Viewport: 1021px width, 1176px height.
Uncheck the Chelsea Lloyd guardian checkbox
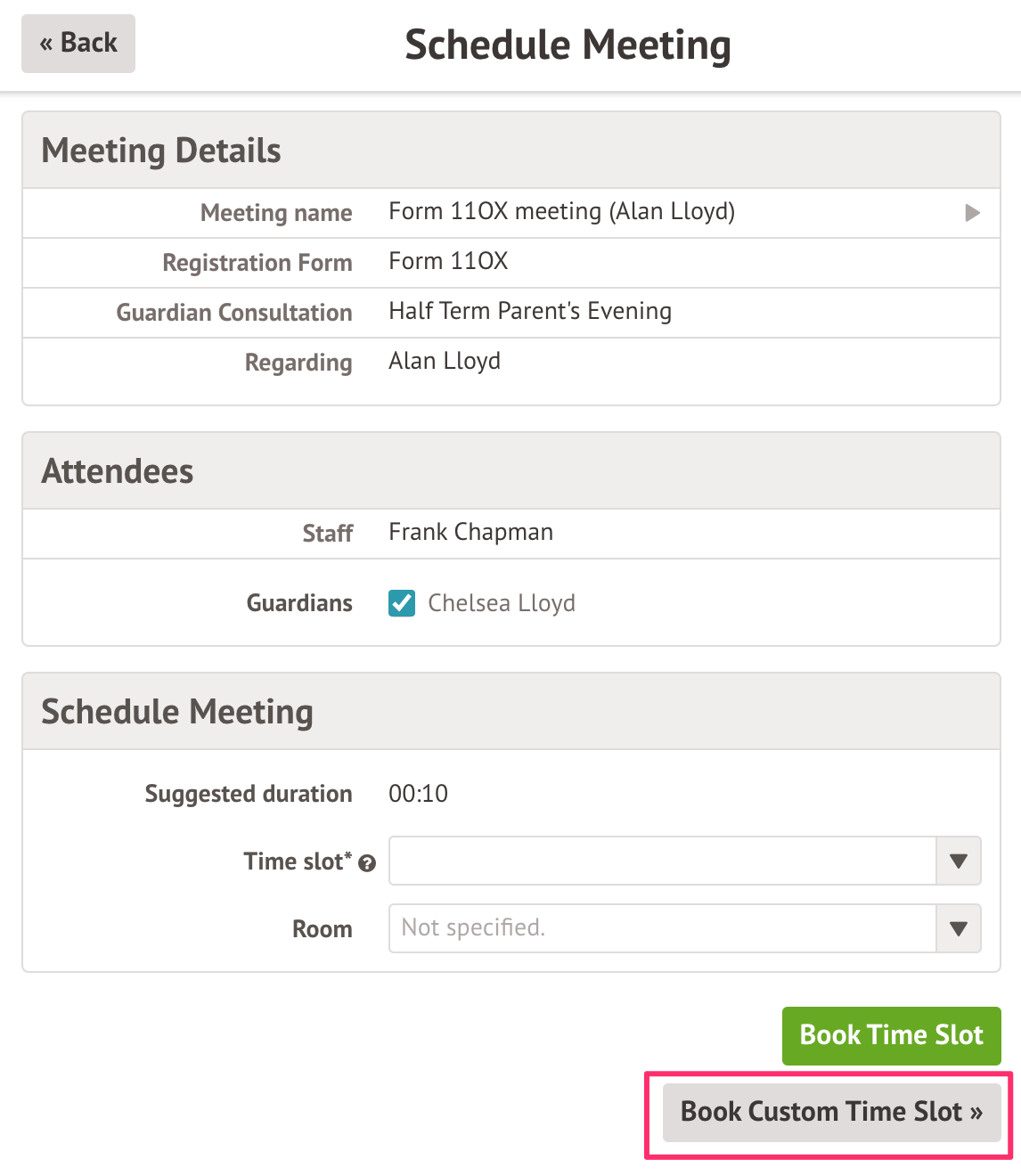(402, 603)
